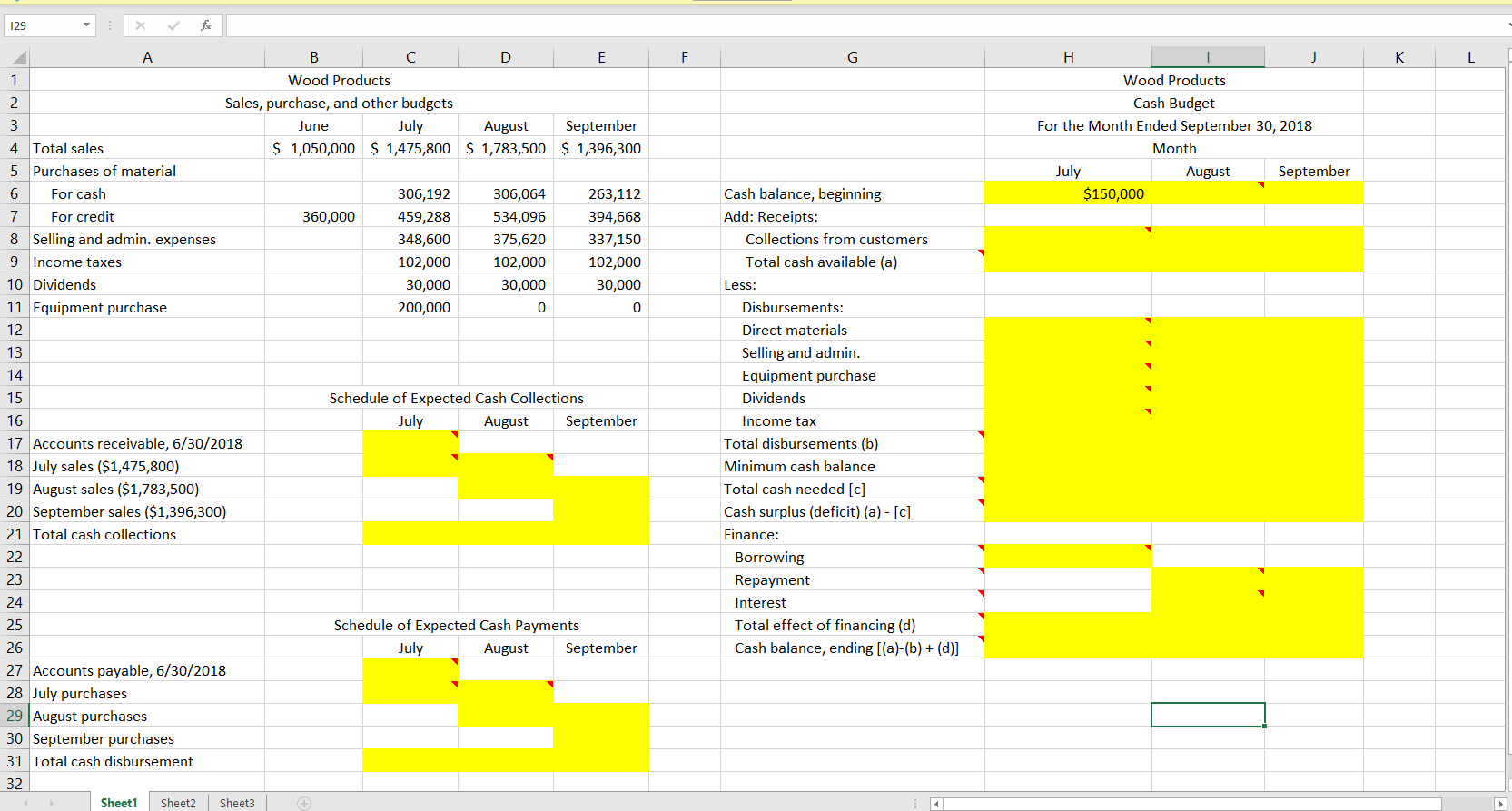Screen dimensions: 1512x811
Task: Open the Insert Function fx dialog
Action: click(206, 25)
